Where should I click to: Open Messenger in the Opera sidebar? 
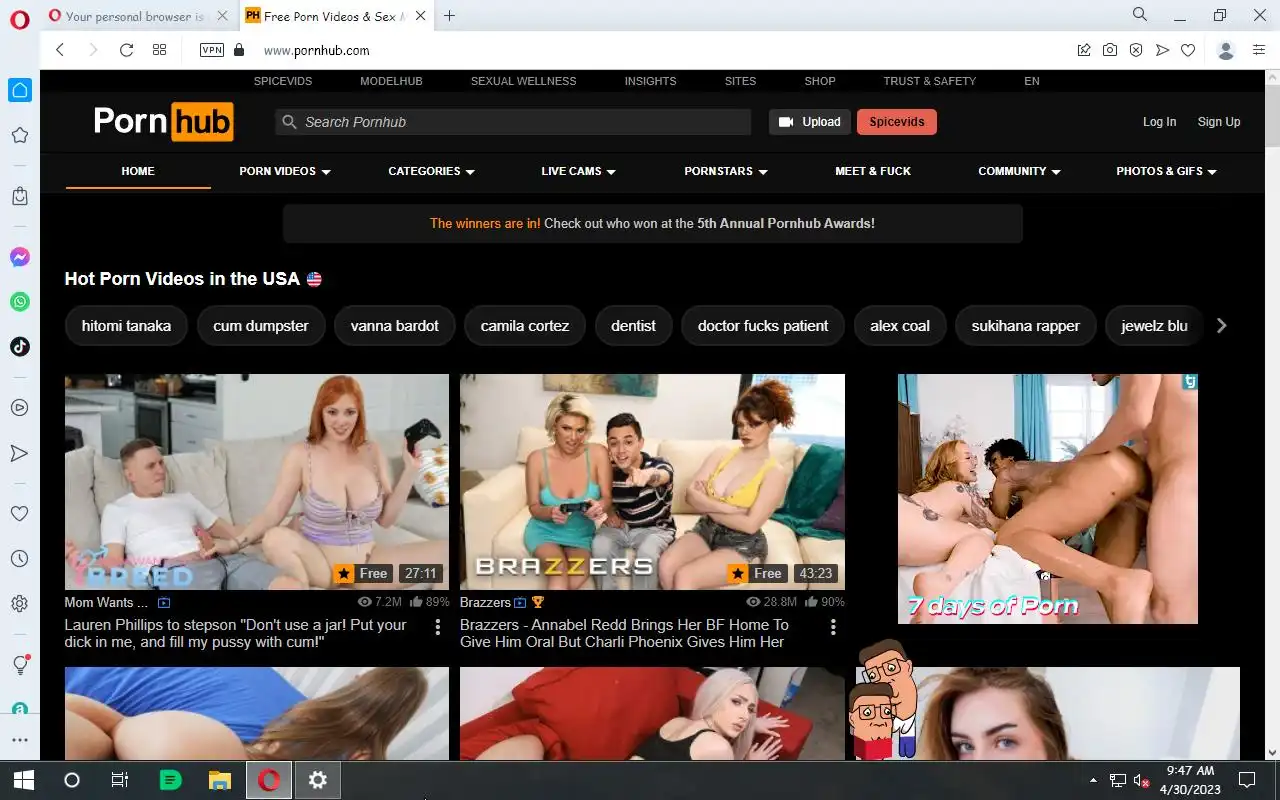(20, 257)
